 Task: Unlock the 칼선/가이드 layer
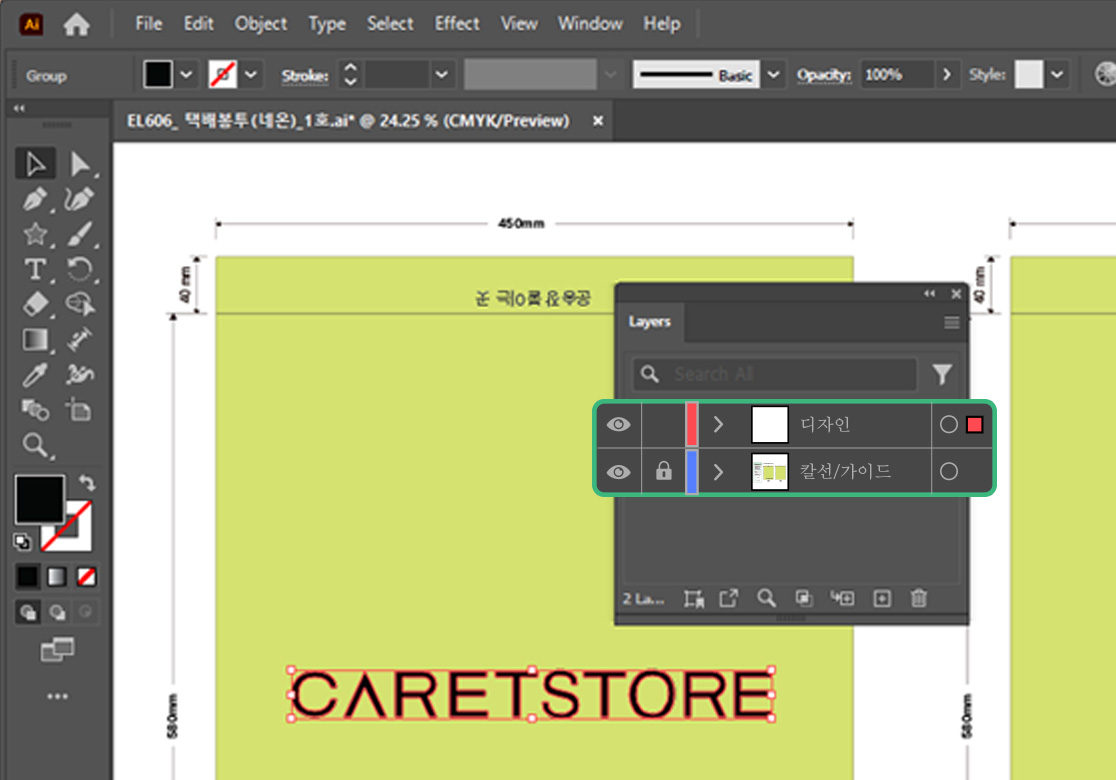663,471
